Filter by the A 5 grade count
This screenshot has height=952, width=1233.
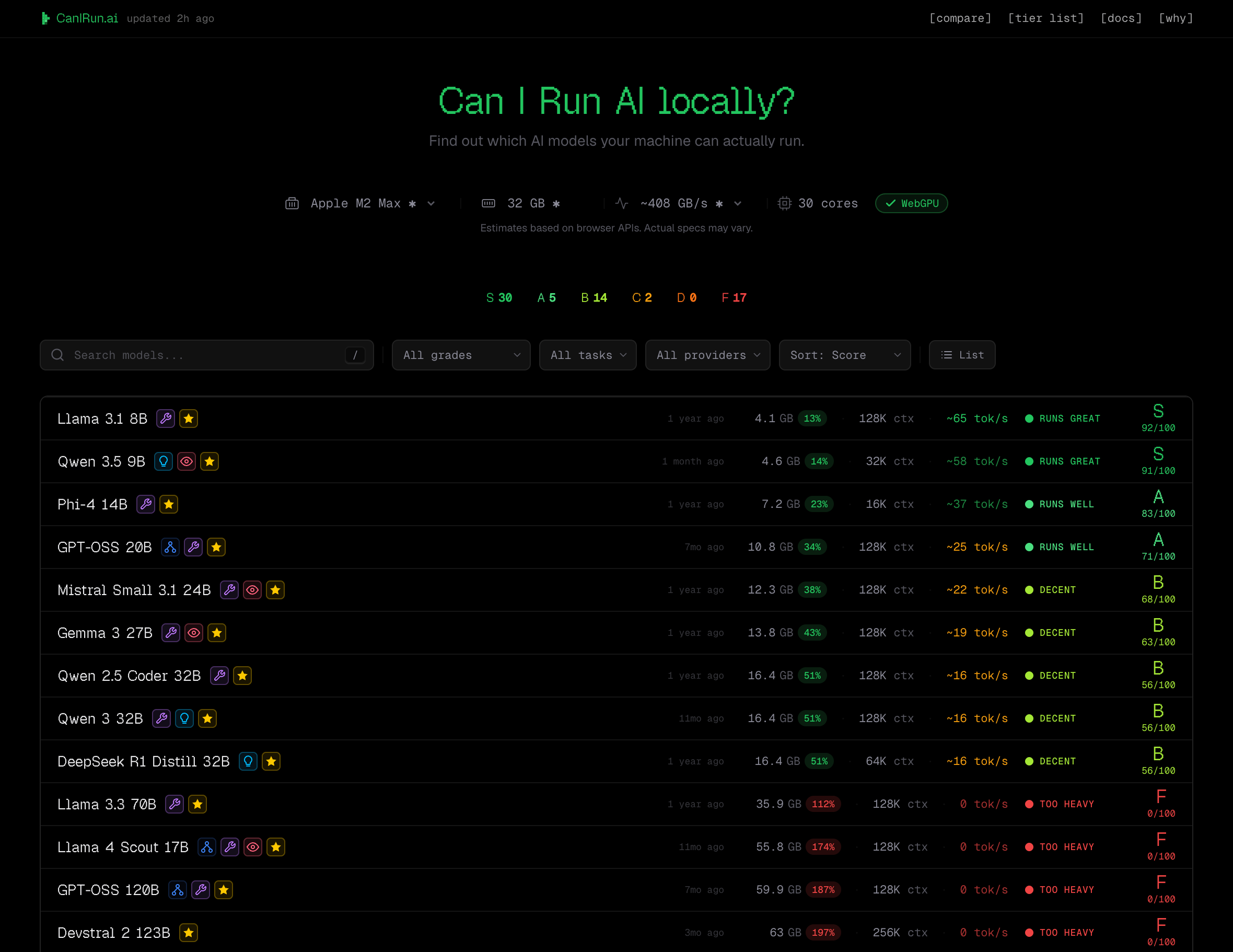(x=546, y=298)
